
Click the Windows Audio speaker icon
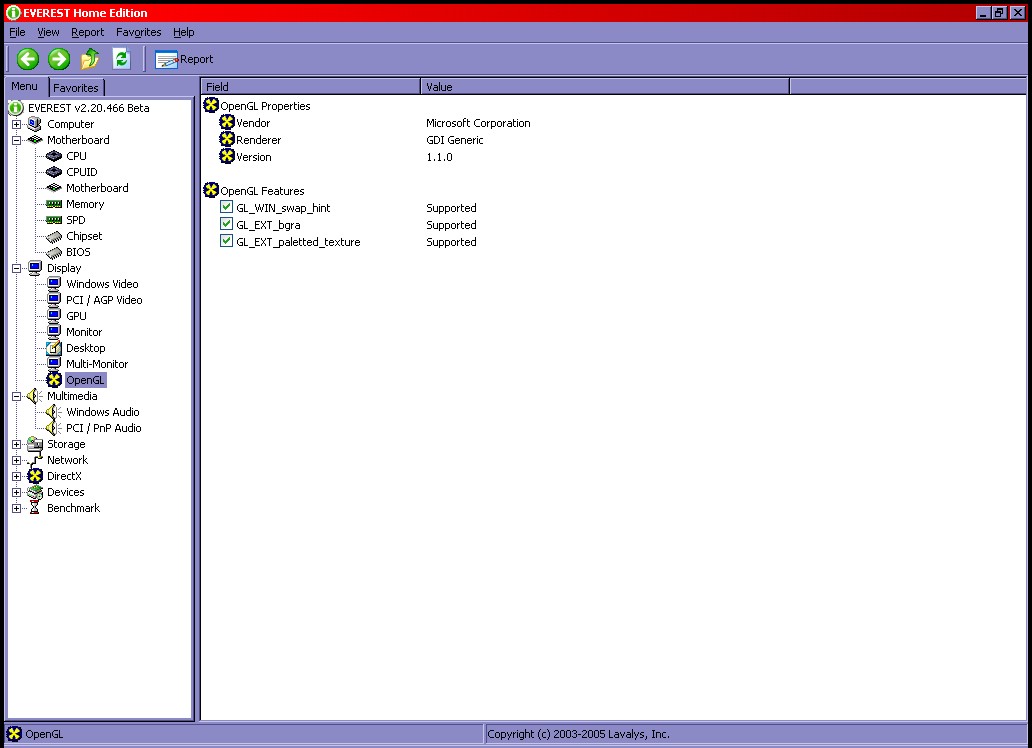pos(54,412)
